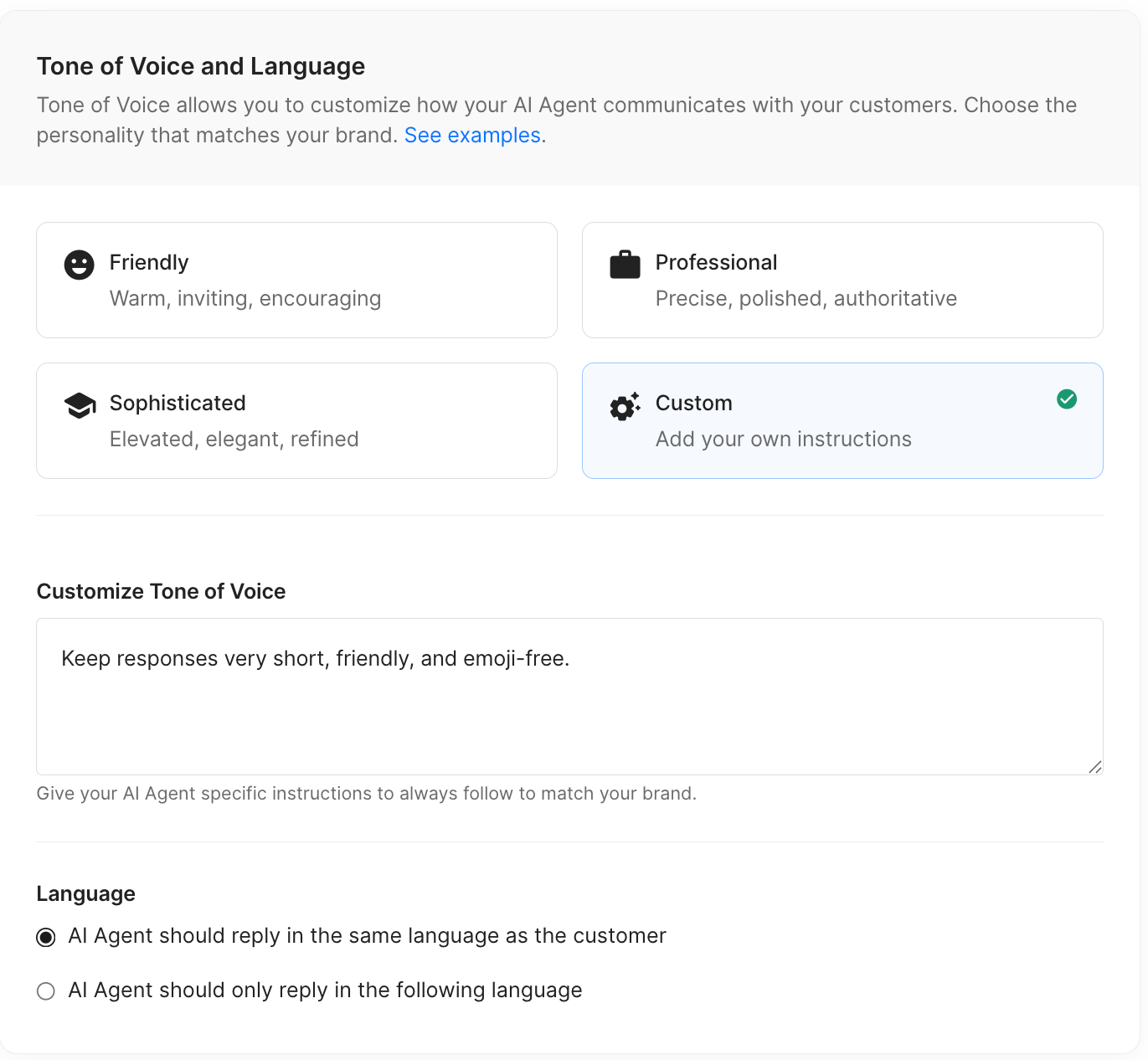Viewport: 1148px width, 1060px height.
Task: Click the smiley icon next to Warm, inviting, encouraging
Action: click(x=79, y=264)
